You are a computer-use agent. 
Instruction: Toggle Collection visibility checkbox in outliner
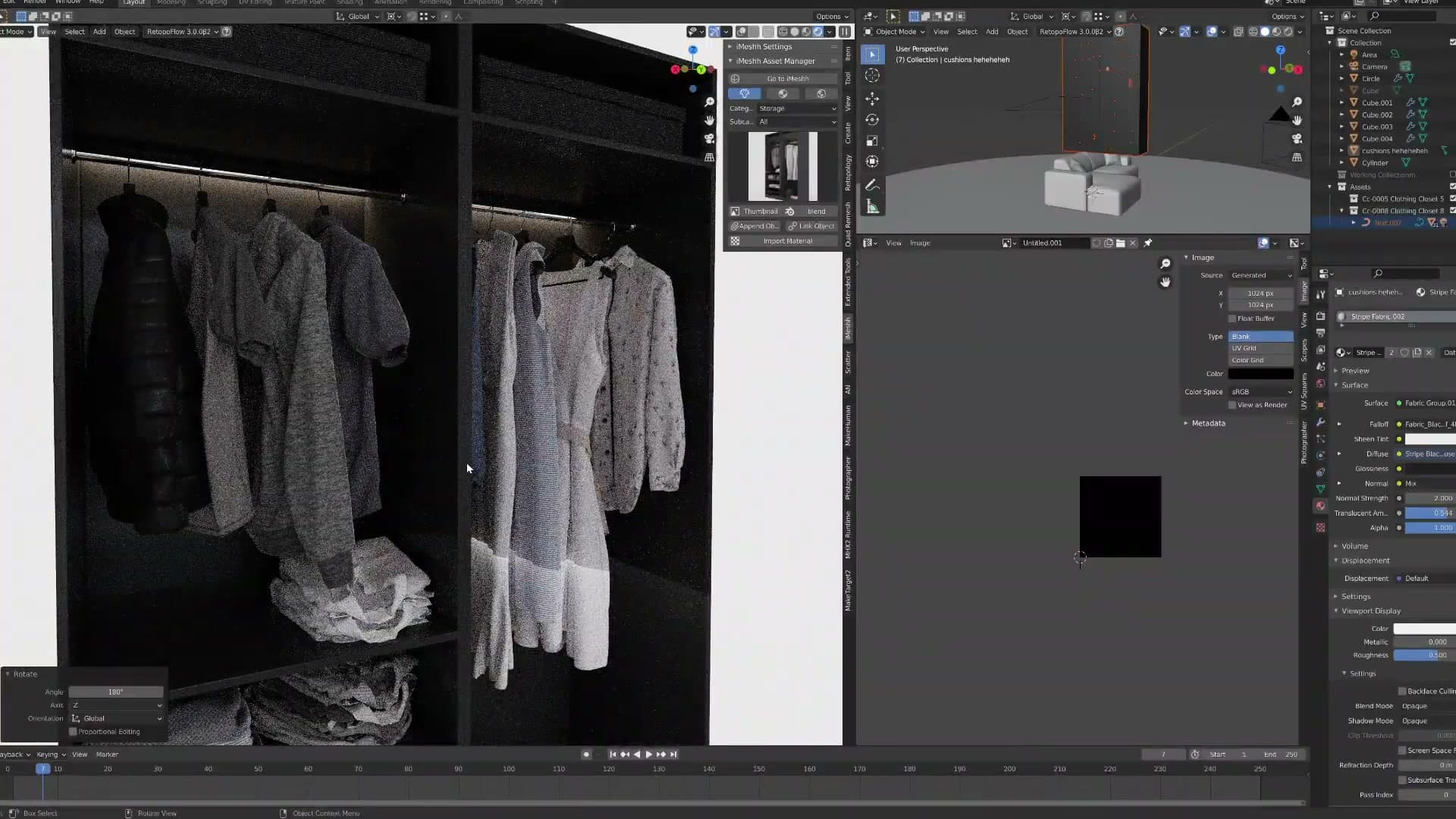pyautogui.click(x=1452, y=42)
